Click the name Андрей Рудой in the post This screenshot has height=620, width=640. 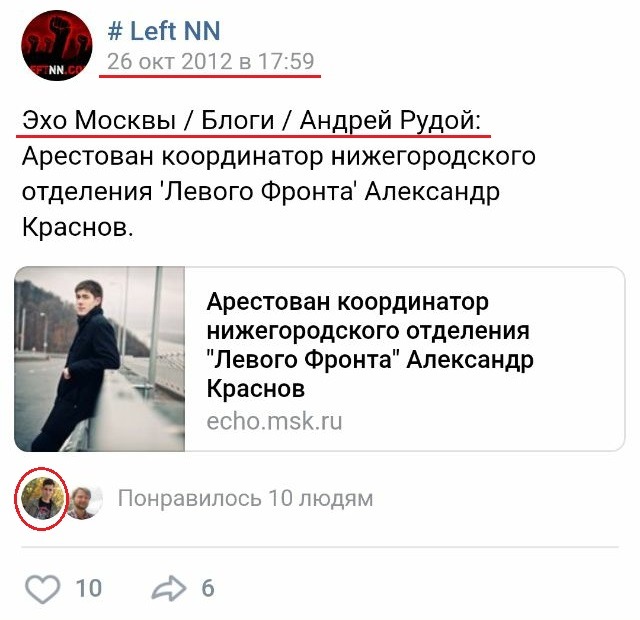[390, 120]
